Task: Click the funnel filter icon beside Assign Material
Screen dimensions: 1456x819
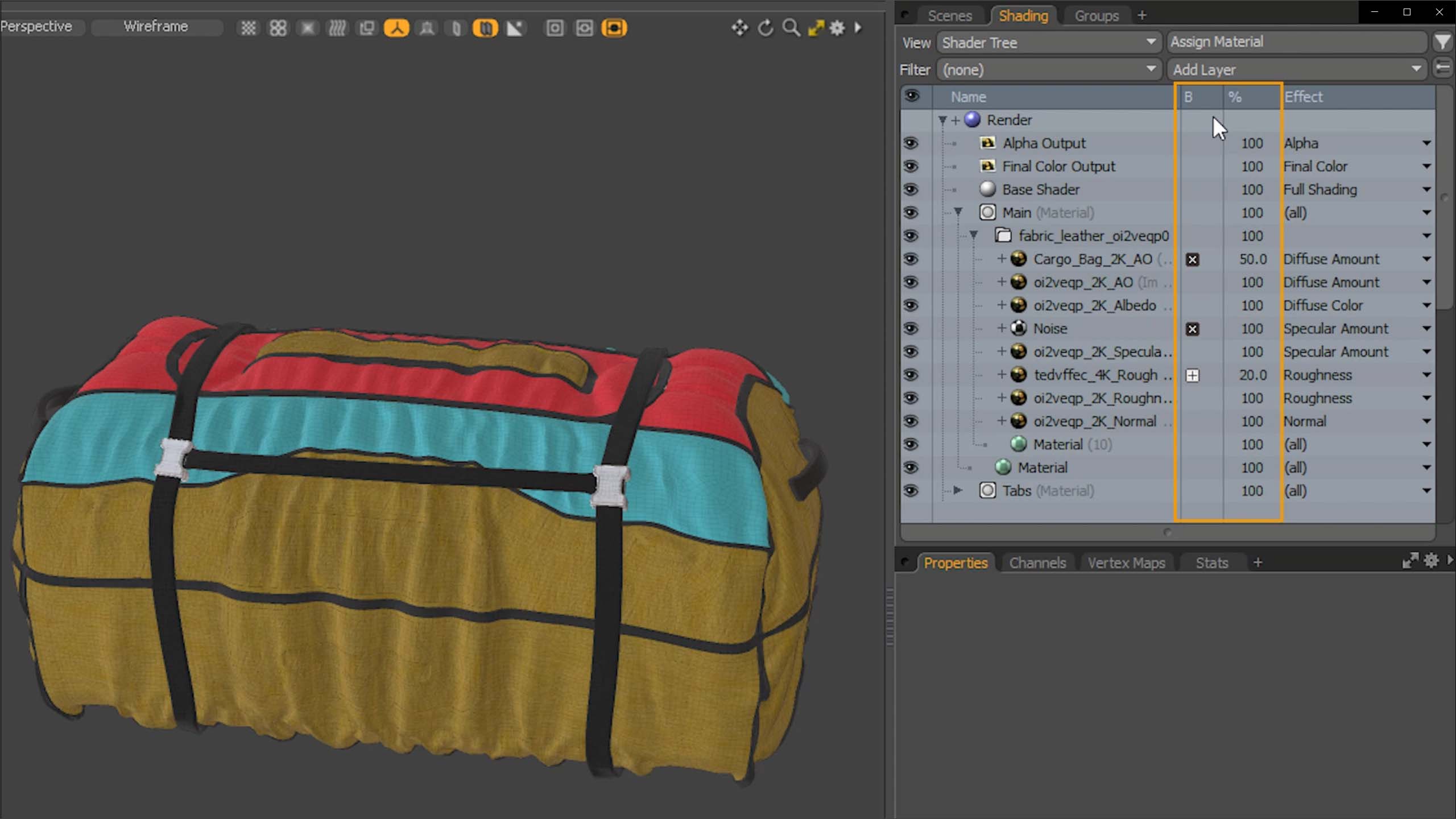Action: click(x=1443, y=42)
